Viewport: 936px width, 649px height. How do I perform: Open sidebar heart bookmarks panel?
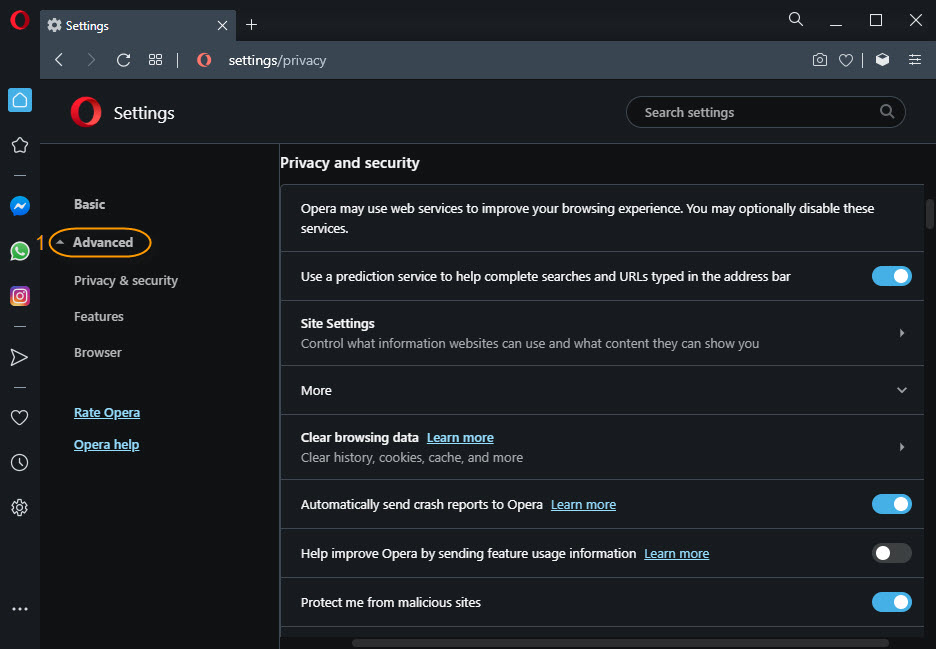pos(20,417)
